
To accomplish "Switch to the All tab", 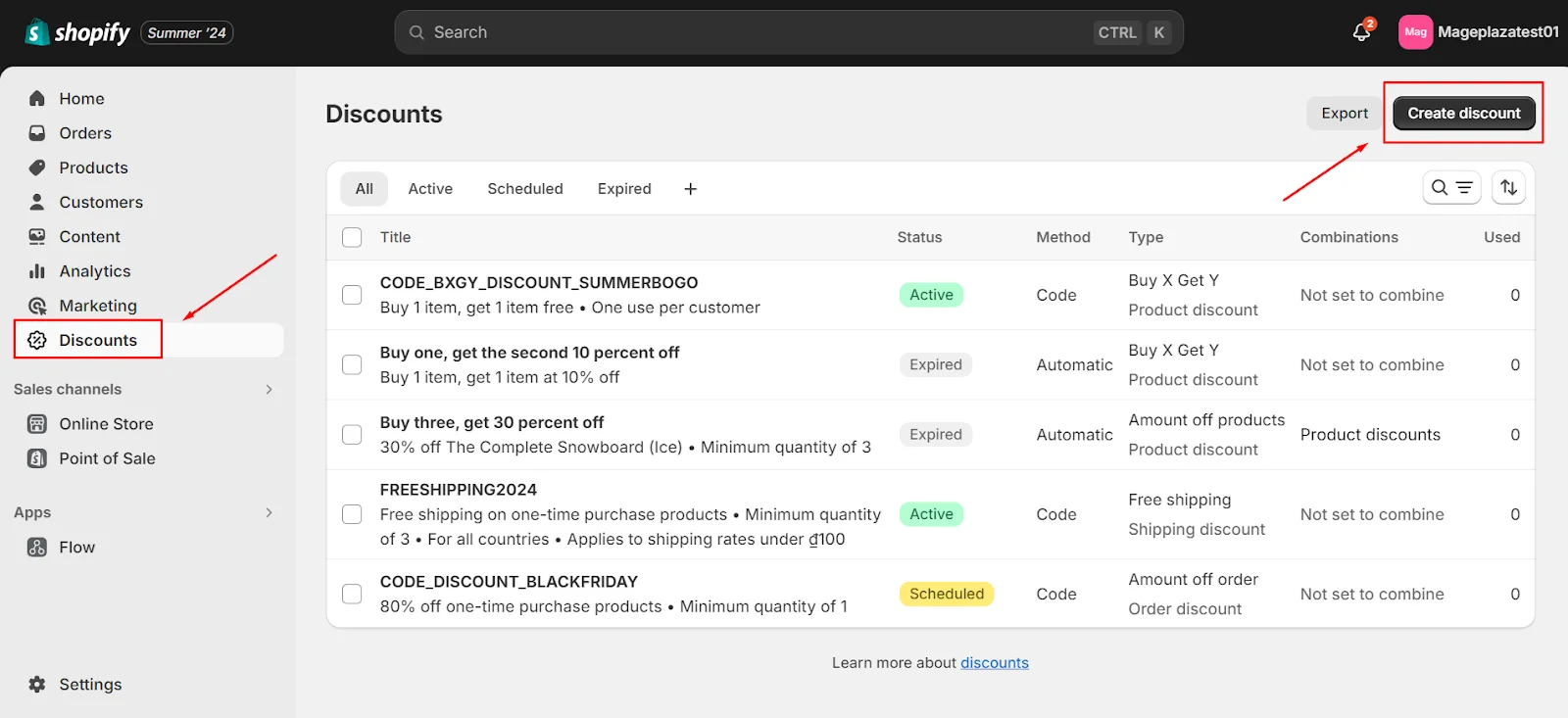I will tap(365, 189).
